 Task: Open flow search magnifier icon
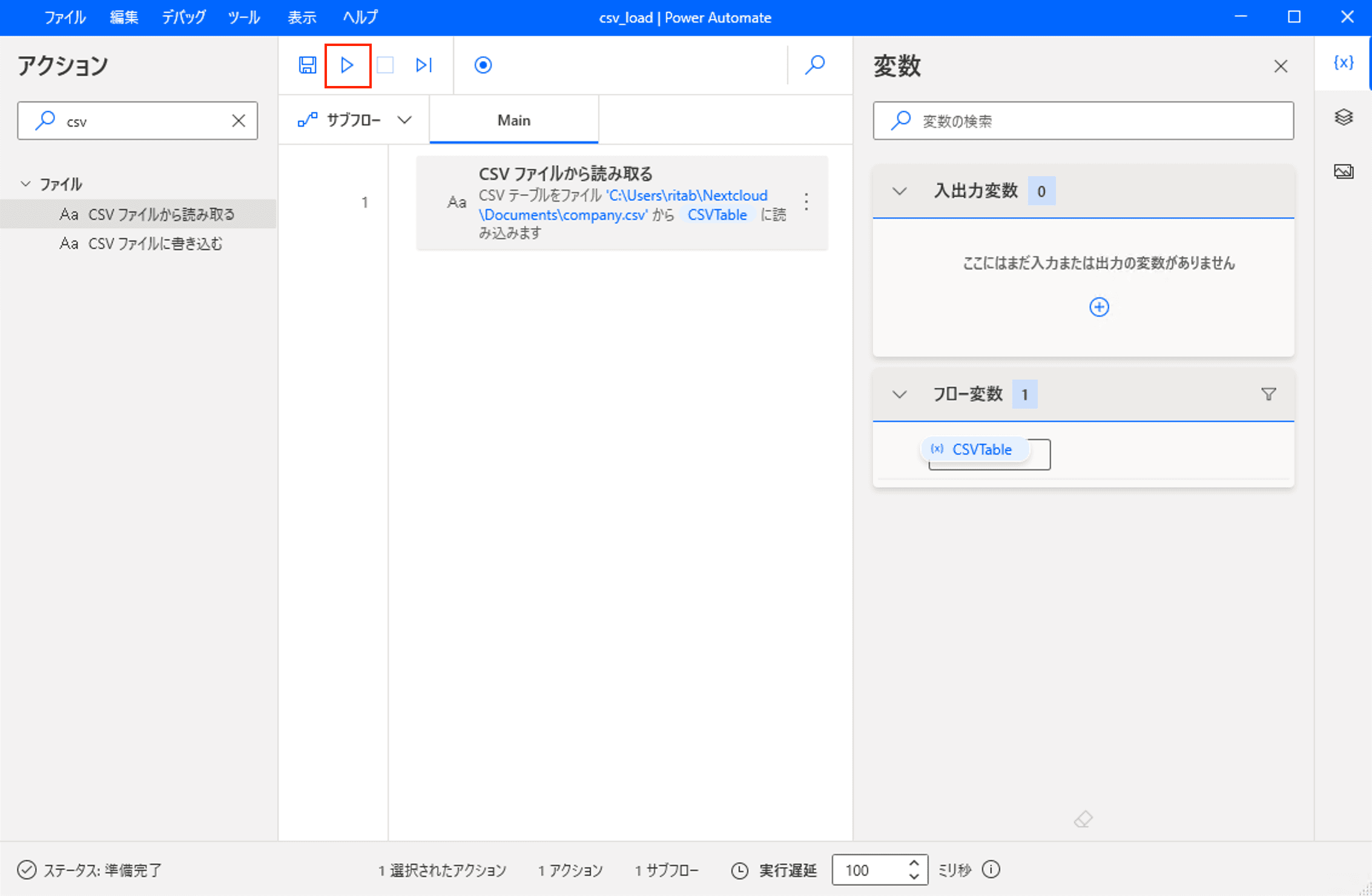click(815, 65)
